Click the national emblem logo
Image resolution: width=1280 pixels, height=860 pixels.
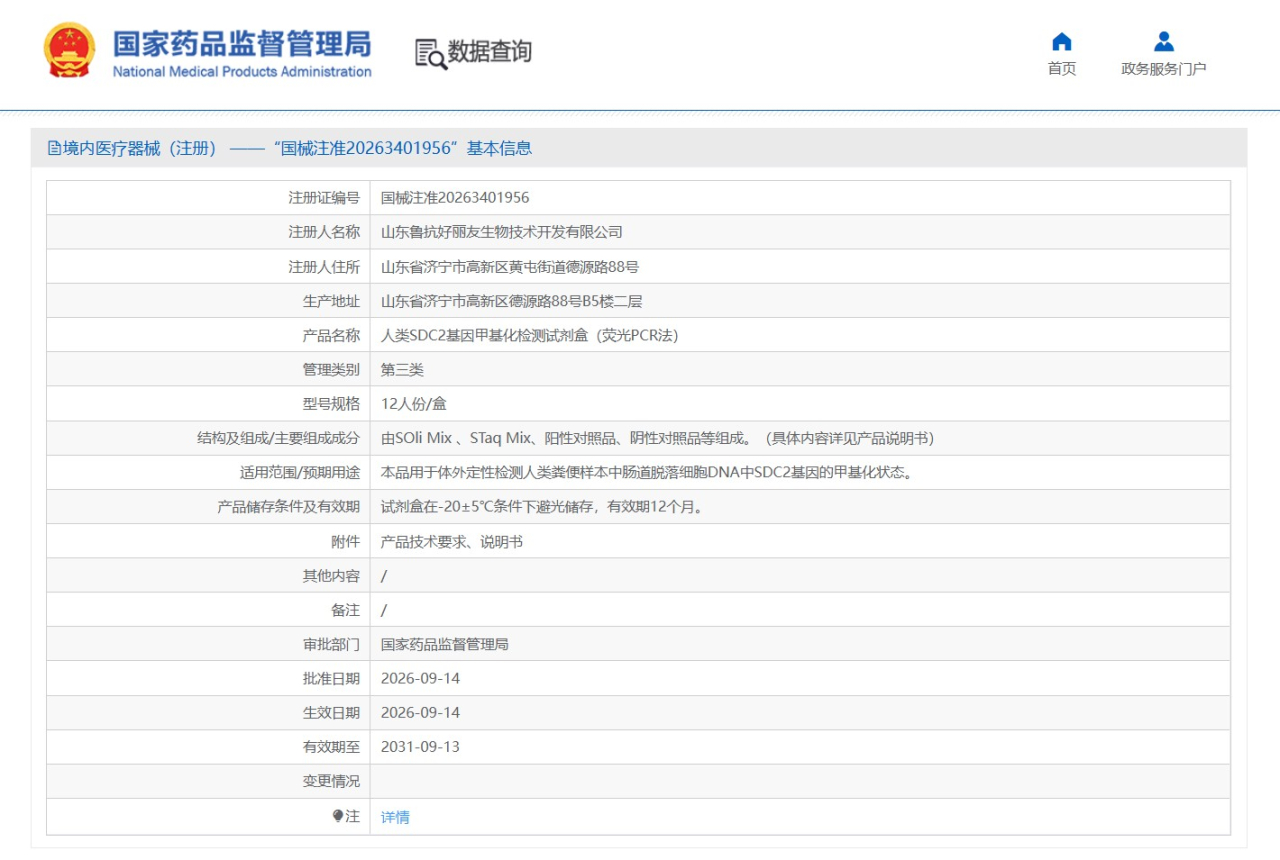click(69, 50)
